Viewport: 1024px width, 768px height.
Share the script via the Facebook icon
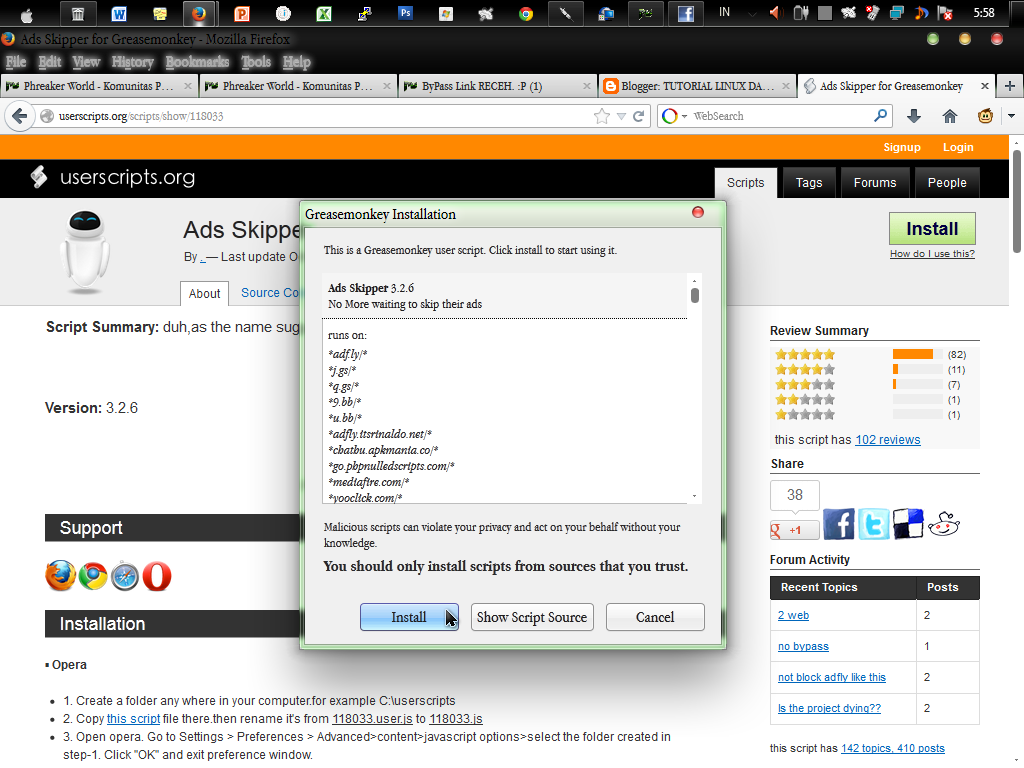(838, 523)
